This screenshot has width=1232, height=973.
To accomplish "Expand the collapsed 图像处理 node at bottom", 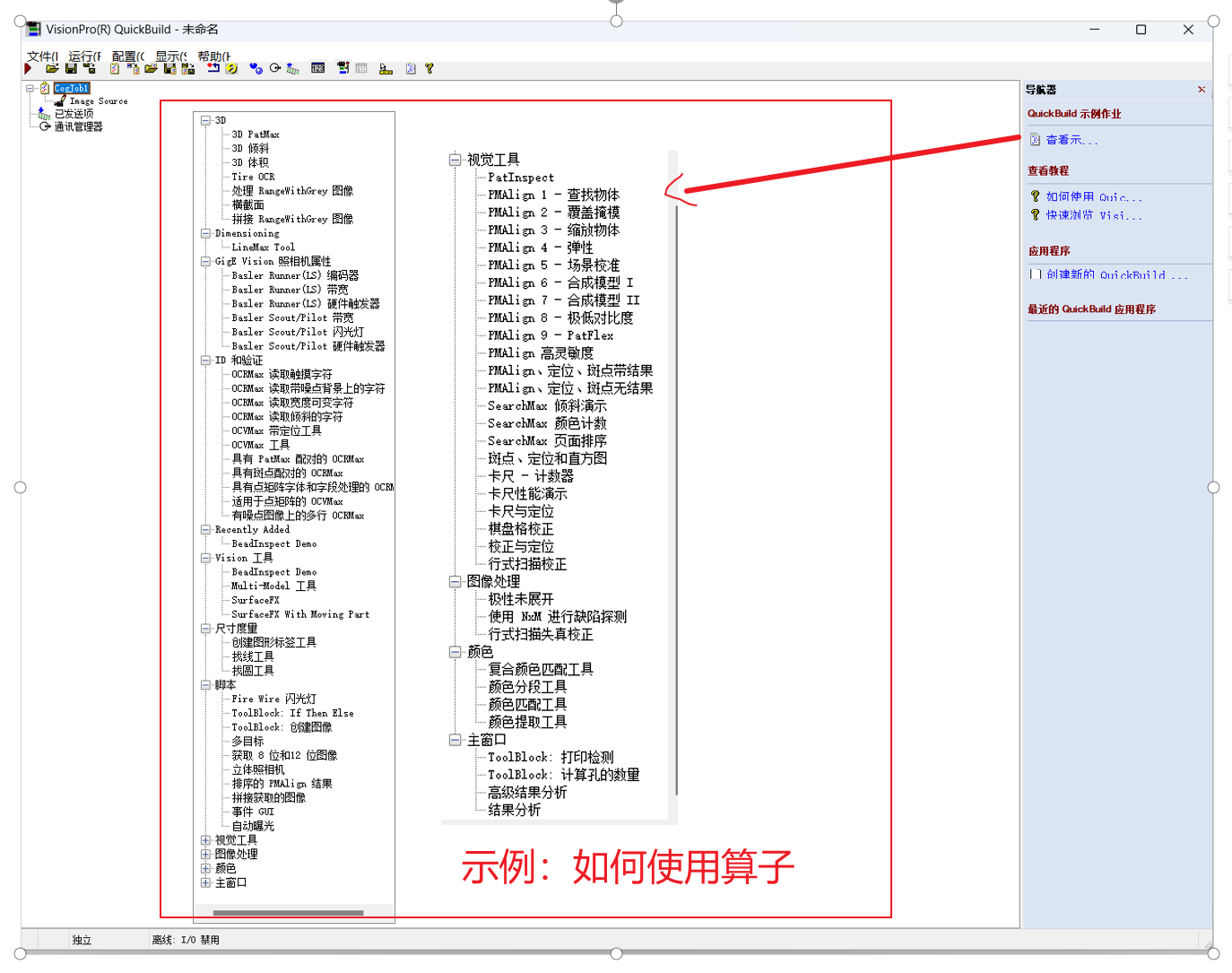I will [205, 855].
